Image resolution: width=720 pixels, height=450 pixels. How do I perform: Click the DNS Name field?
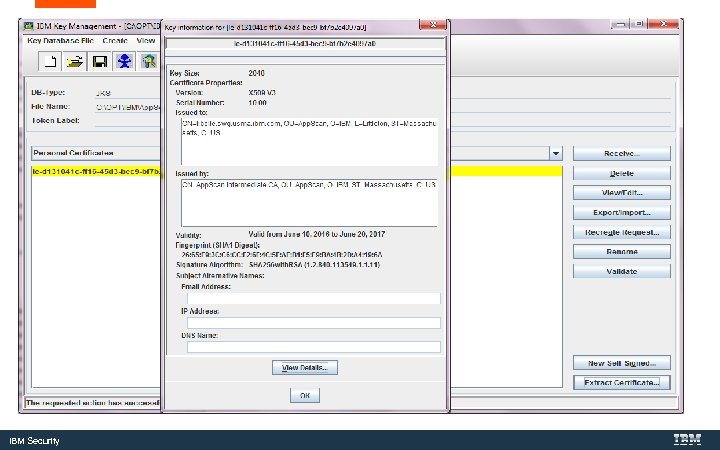314,347
